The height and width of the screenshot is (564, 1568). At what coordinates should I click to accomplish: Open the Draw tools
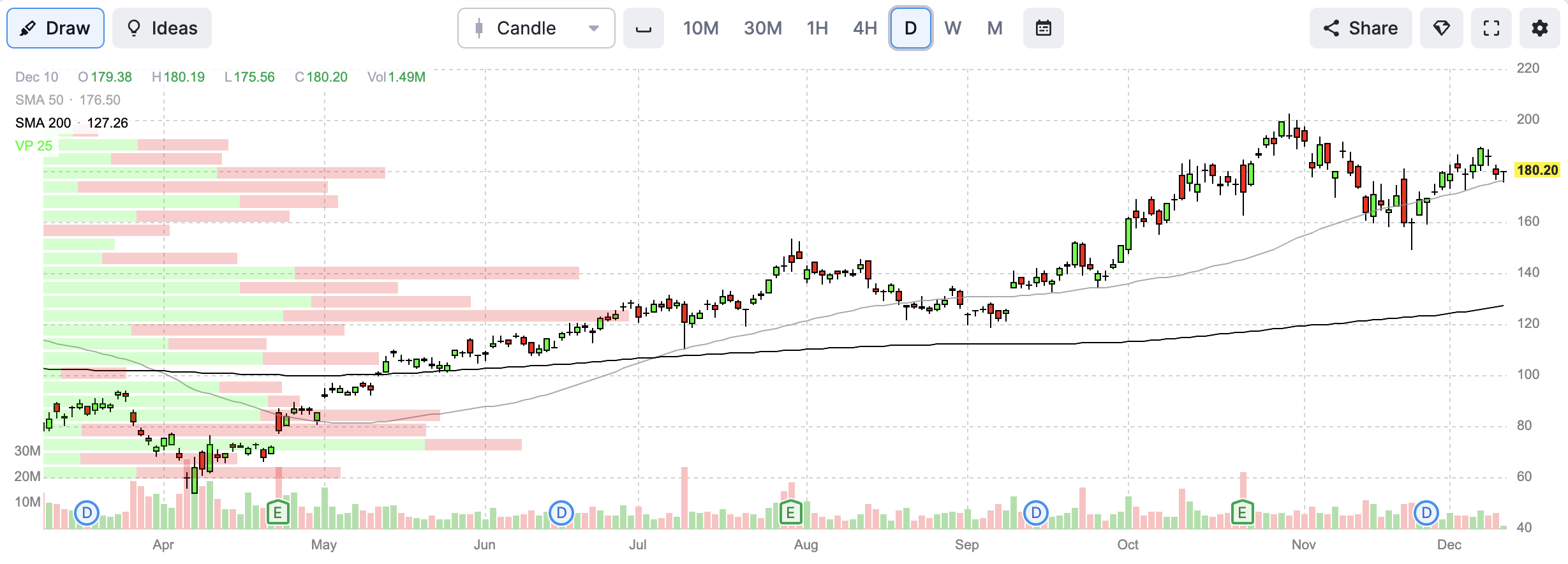(x=55, y=28)
